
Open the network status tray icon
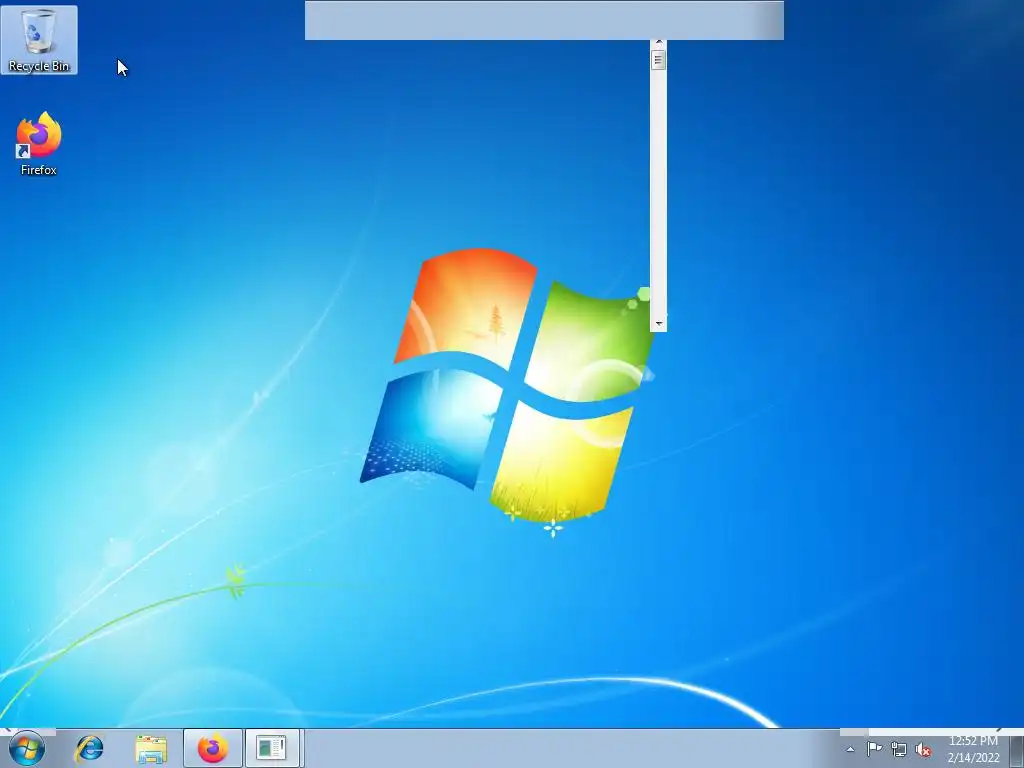click(899, 749)
